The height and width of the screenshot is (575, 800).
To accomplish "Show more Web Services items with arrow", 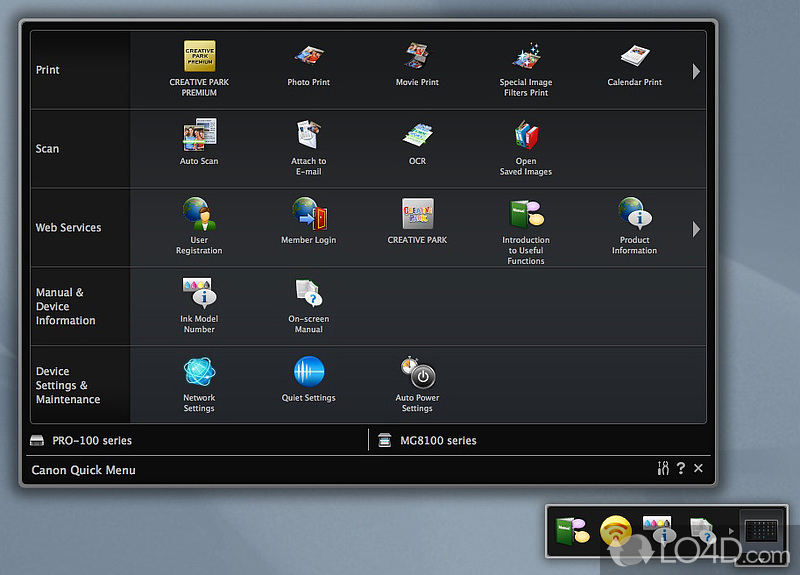I will pyautogui.click(x=696, y=229).
